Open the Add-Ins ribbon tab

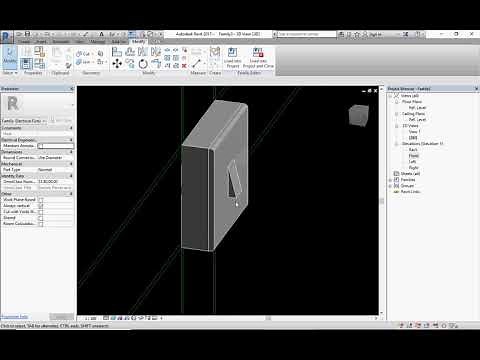118,42
